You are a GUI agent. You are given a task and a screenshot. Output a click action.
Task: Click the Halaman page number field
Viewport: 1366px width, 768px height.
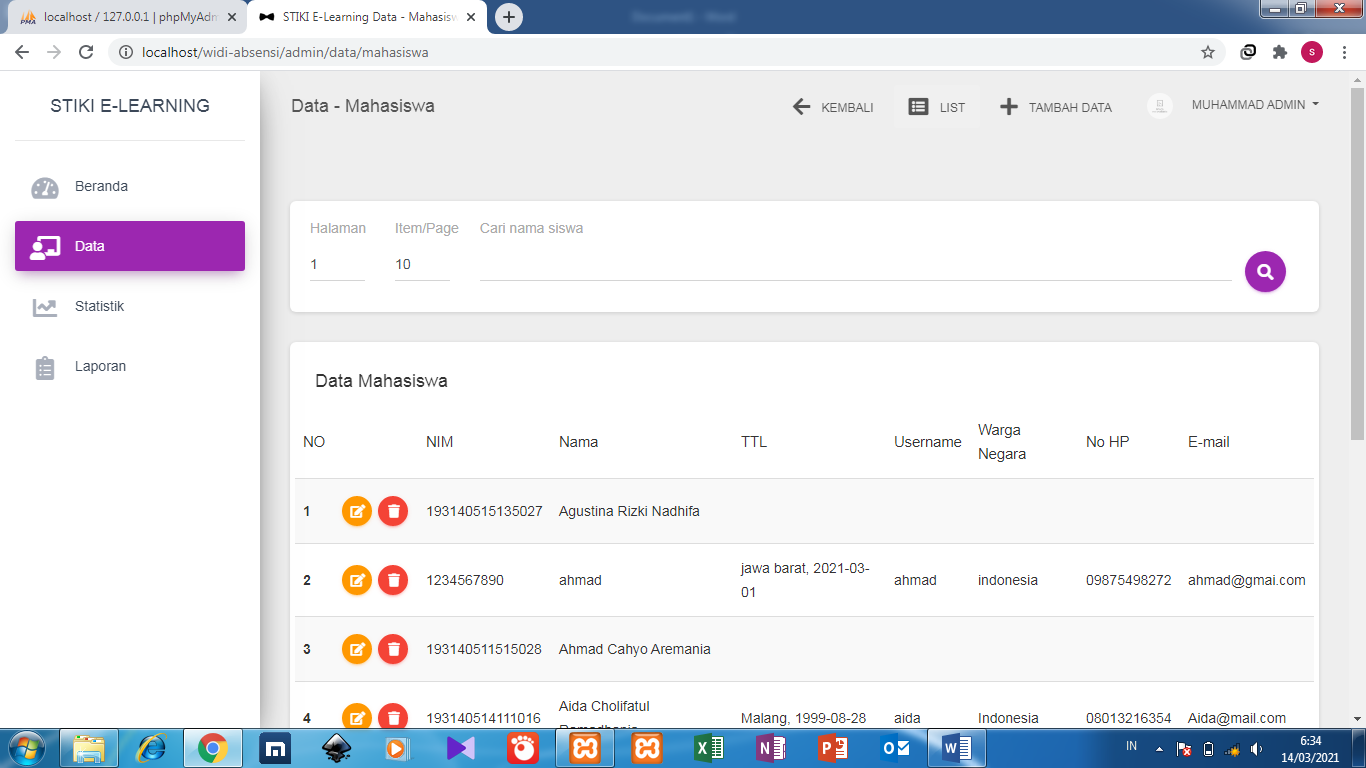coord(337,265)
